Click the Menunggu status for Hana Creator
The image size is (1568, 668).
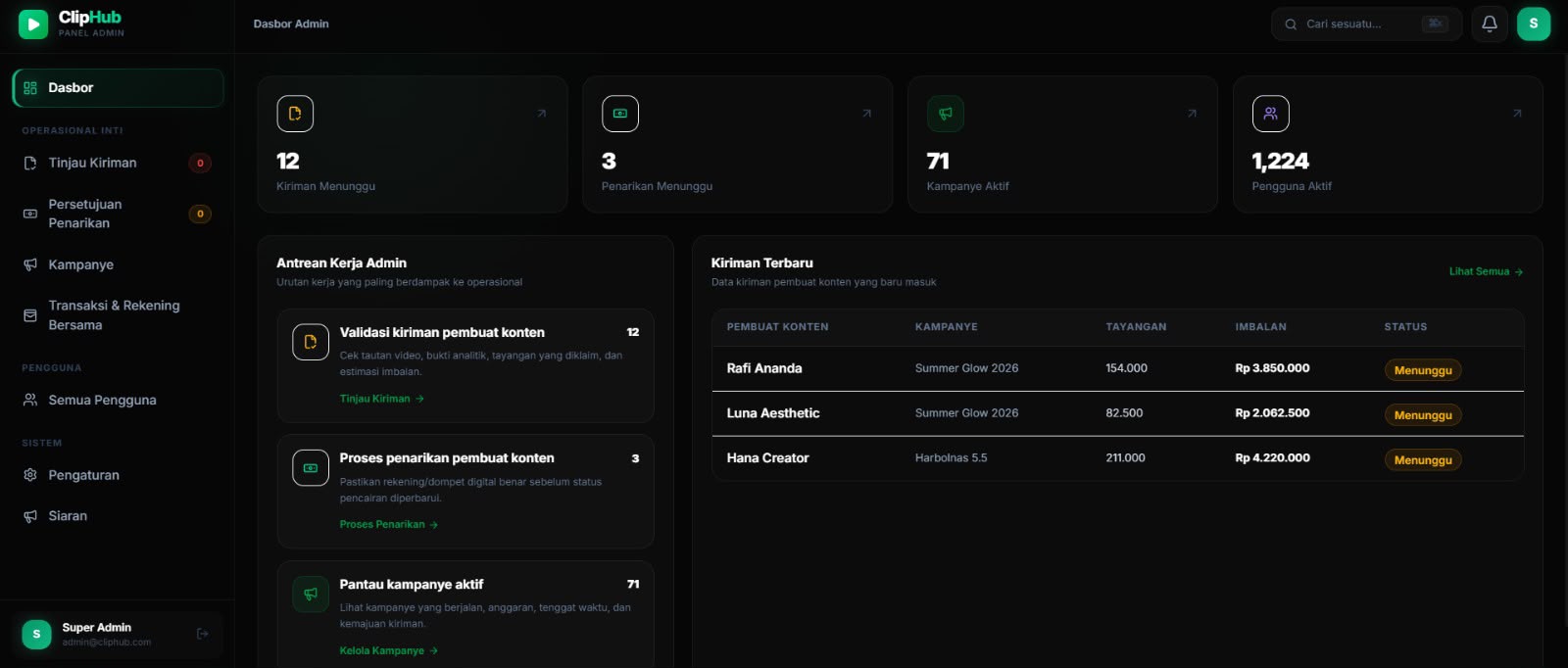[x=1423, y=460]
